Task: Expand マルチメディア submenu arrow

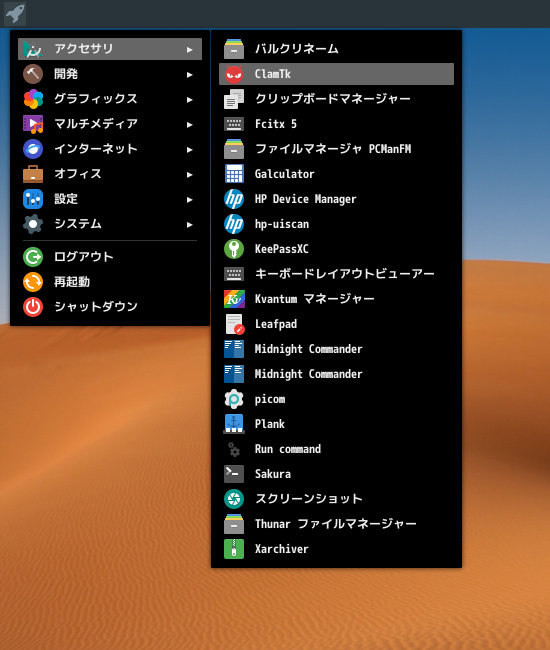Action: click(x=189, y=124)
